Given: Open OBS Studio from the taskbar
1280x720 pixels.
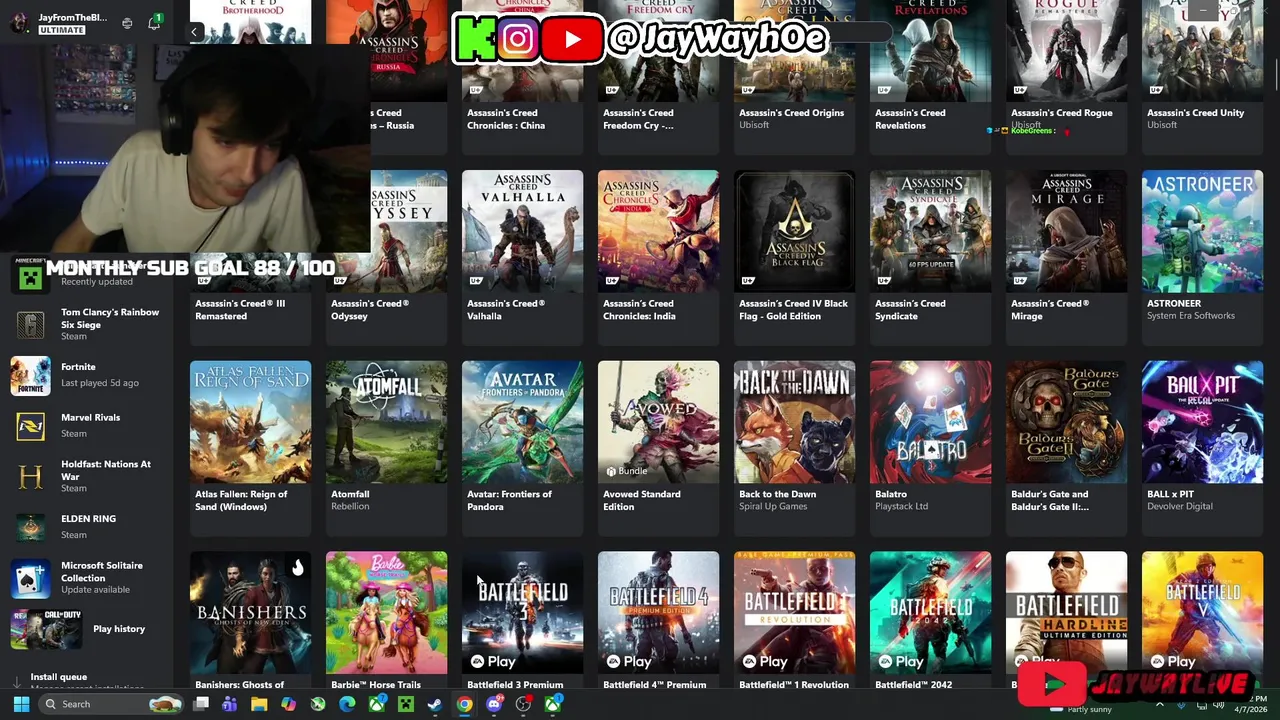Looking at the screenshot, I should click(x=523, y=704).
